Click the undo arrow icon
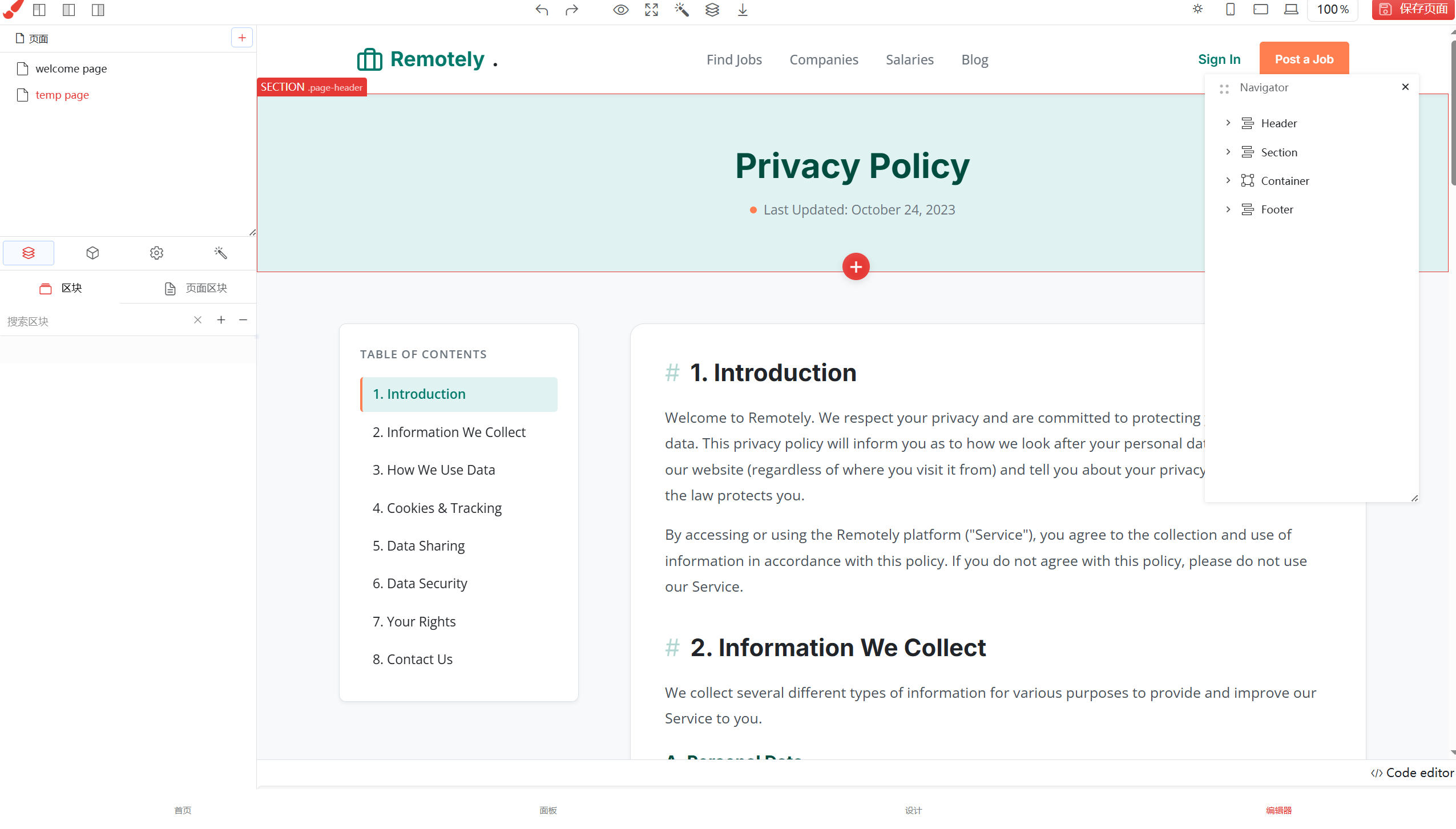1456x829 pixels. pos(542,10)
